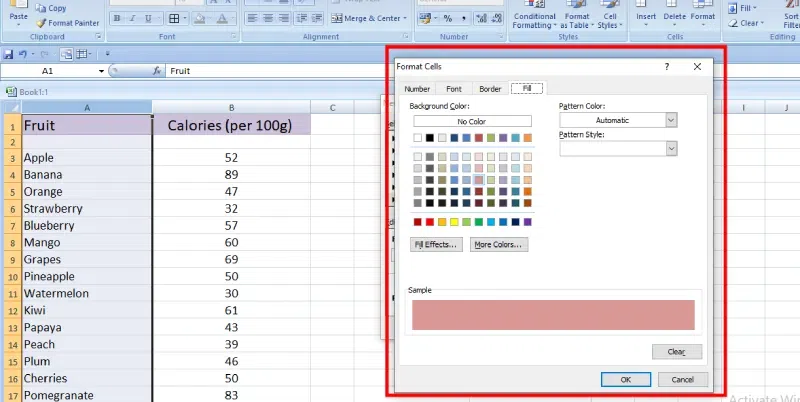Expand the Merge & Center dropdown arrow
Image resolution: width=800 pixels, height=402 pixels.
[x=405, y=18]
